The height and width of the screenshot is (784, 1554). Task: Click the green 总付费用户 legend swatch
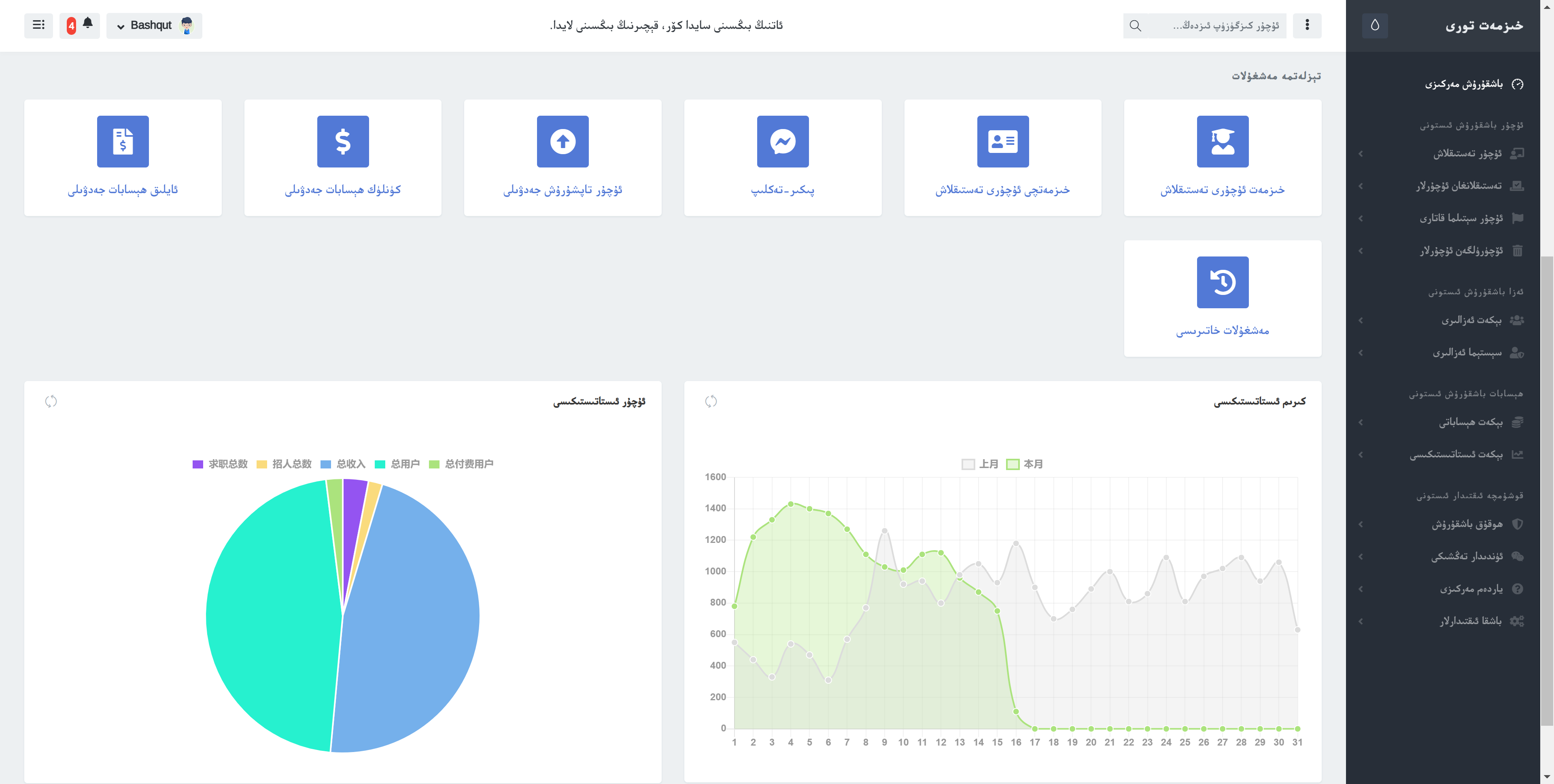point(434,464)
